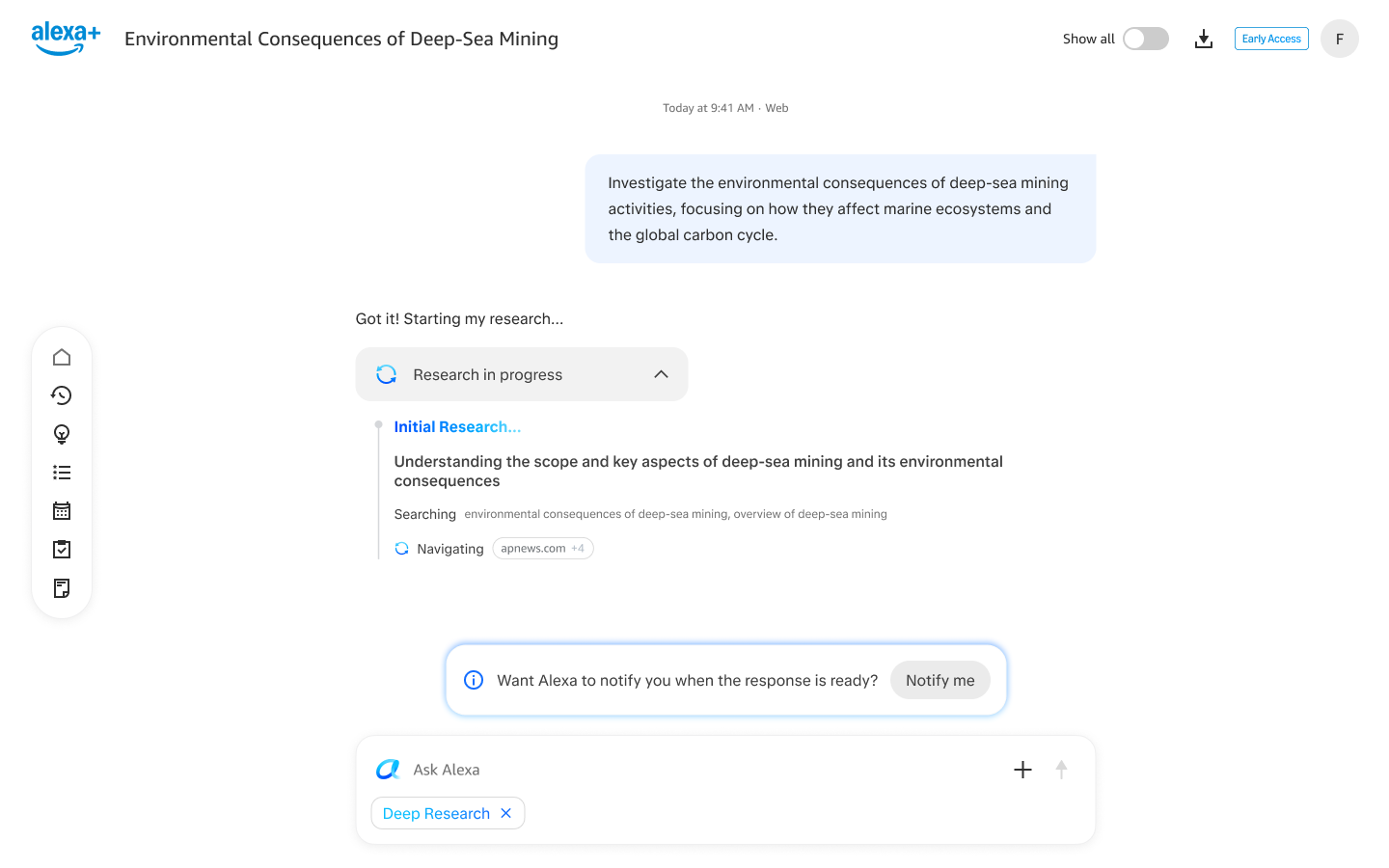
Task: Open the Lists icon in sidebar
Action: (62, 473)
